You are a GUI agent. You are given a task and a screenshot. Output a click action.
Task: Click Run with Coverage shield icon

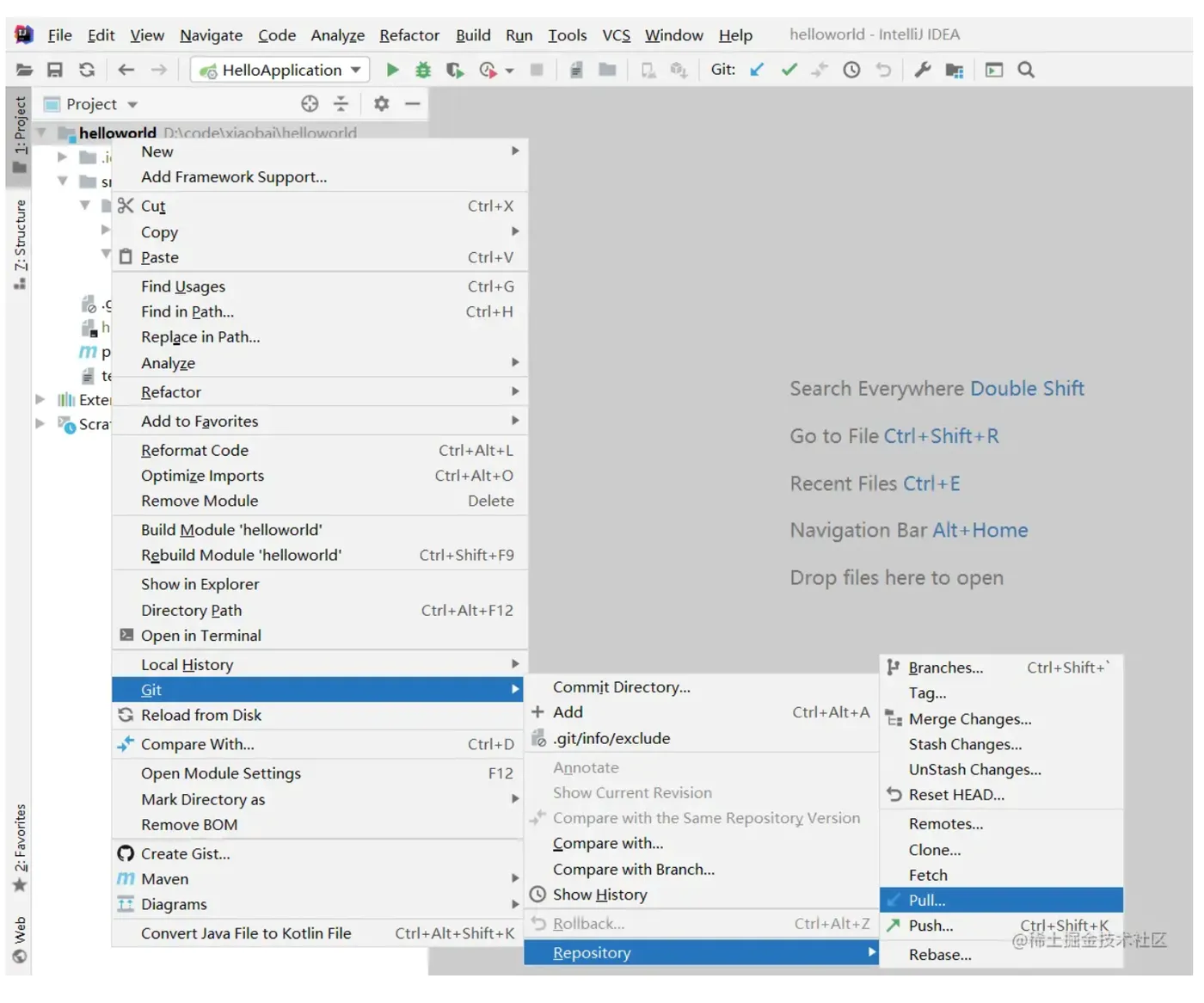pyautogui.click(x=454, y=70)
